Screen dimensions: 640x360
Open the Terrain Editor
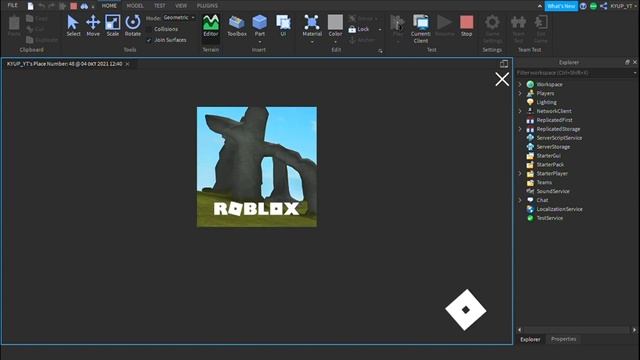211,25
